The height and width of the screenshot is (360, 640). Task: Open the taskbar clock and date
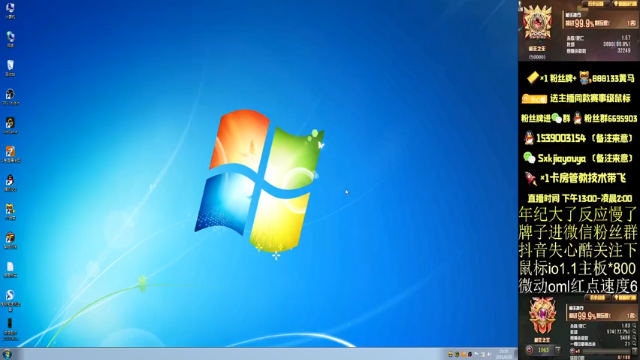pyautogui.click(x=504, y=354)
